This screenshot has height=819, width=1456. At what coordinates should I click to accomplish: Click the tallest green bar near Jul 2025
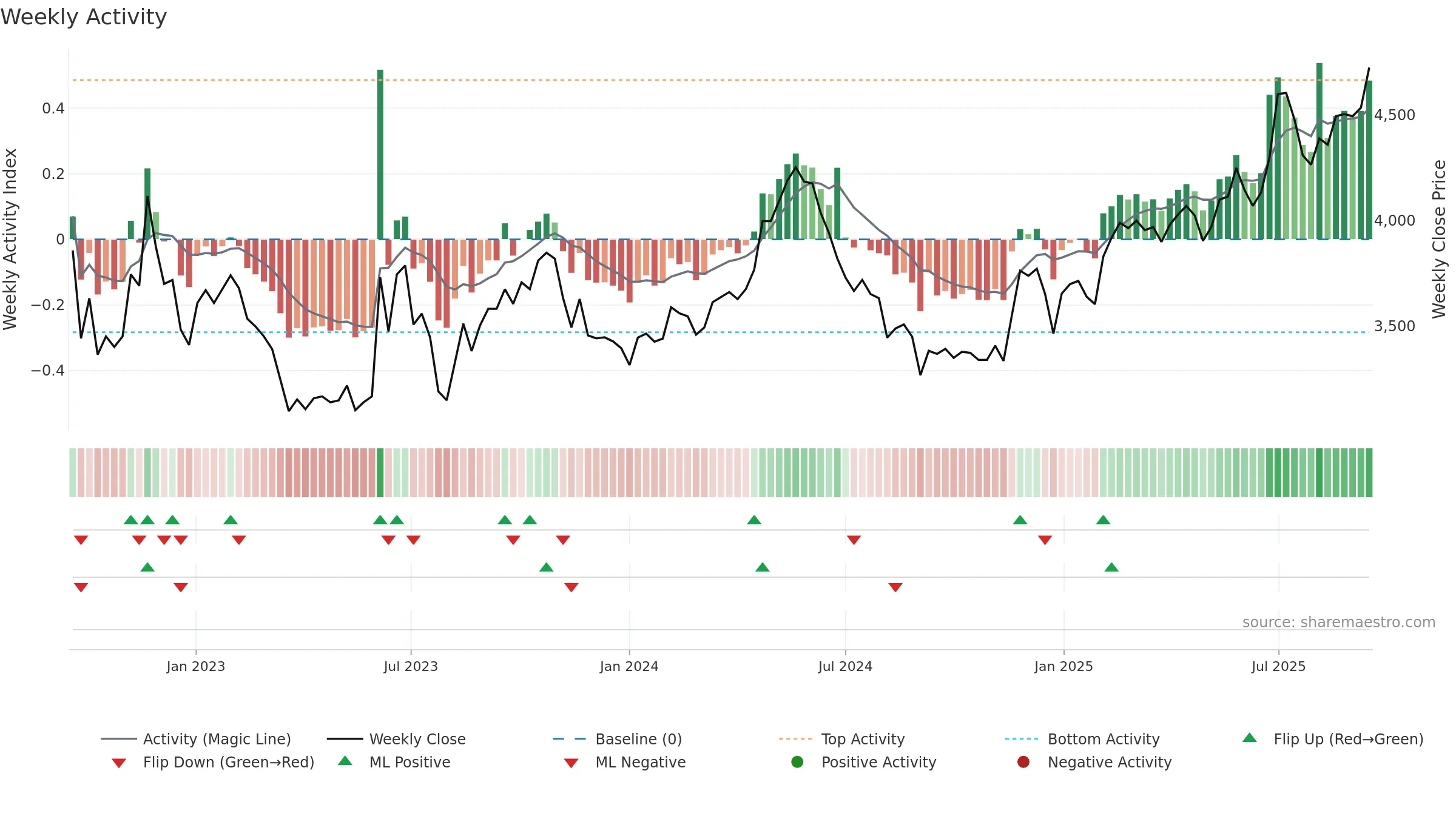click(1319, 151)
